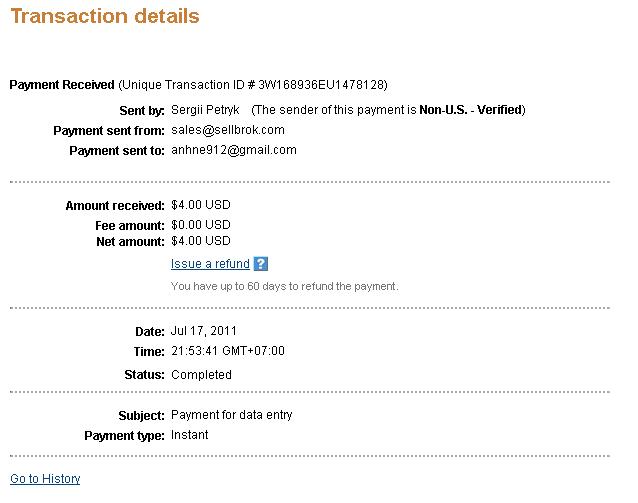Click the Amount received value
Screen dimensions: 638x503
tap(201, 205)
